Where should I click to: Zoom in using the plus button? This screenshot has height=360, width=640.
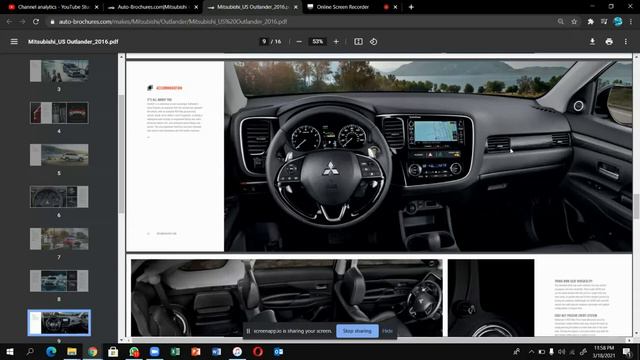tap(336, 42)
